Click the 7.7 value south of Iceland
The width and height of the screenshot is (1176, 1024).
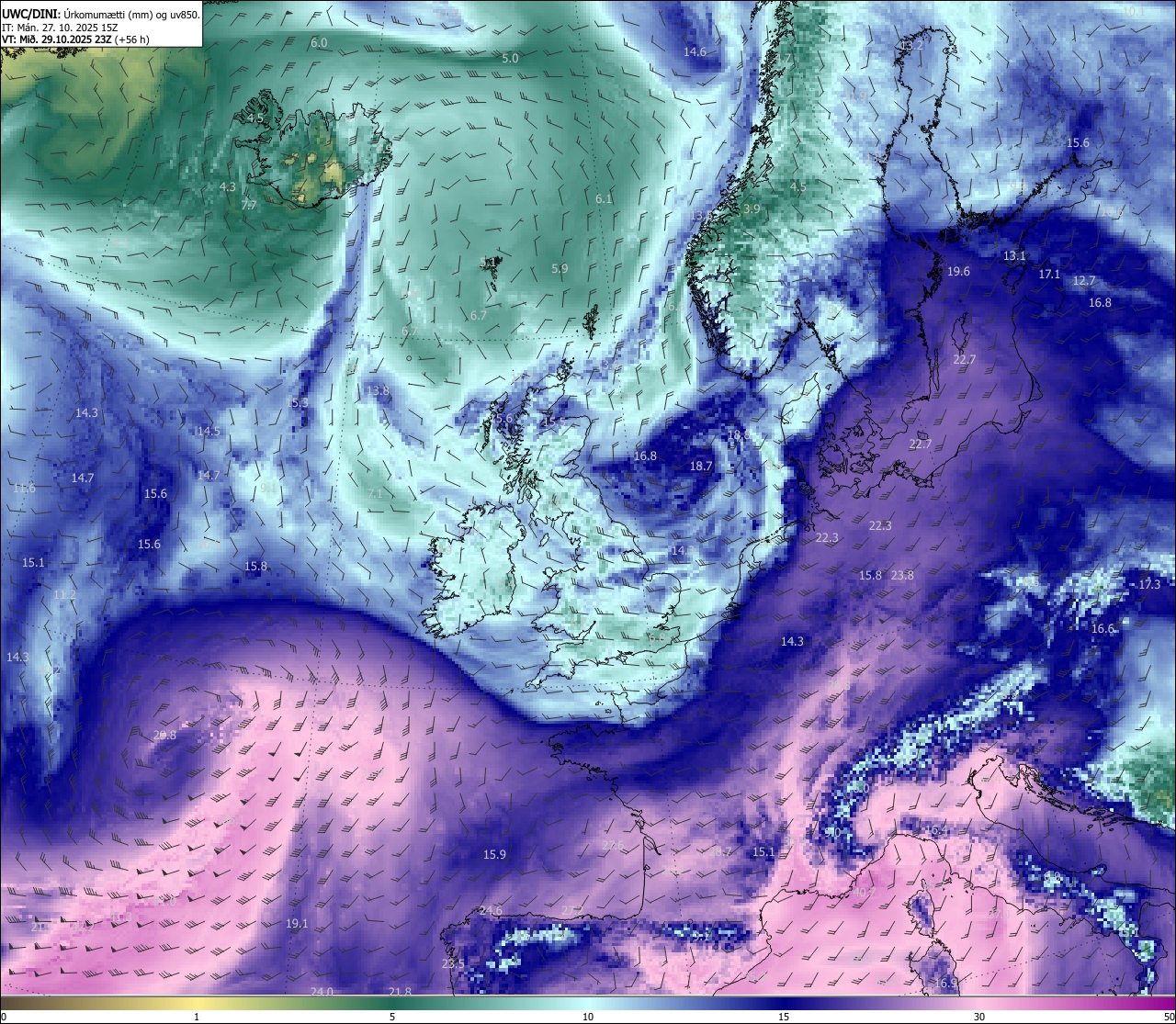pos(249,206)
